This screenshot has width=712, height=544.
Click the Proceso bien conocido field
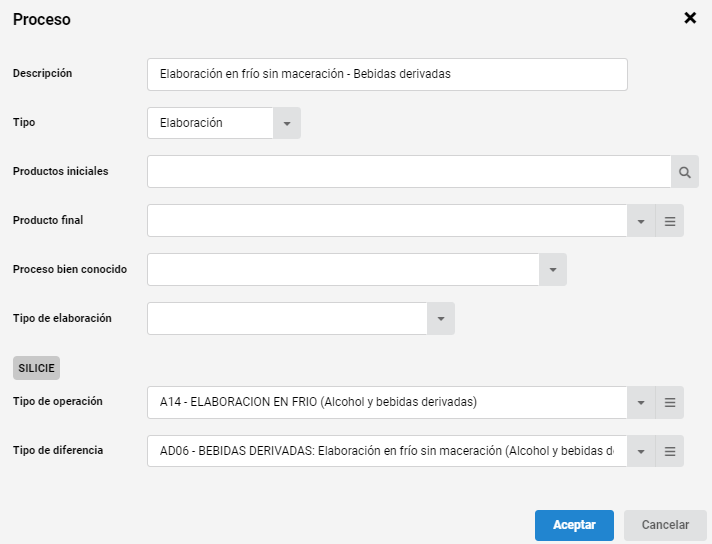click(x=343, y=270)
